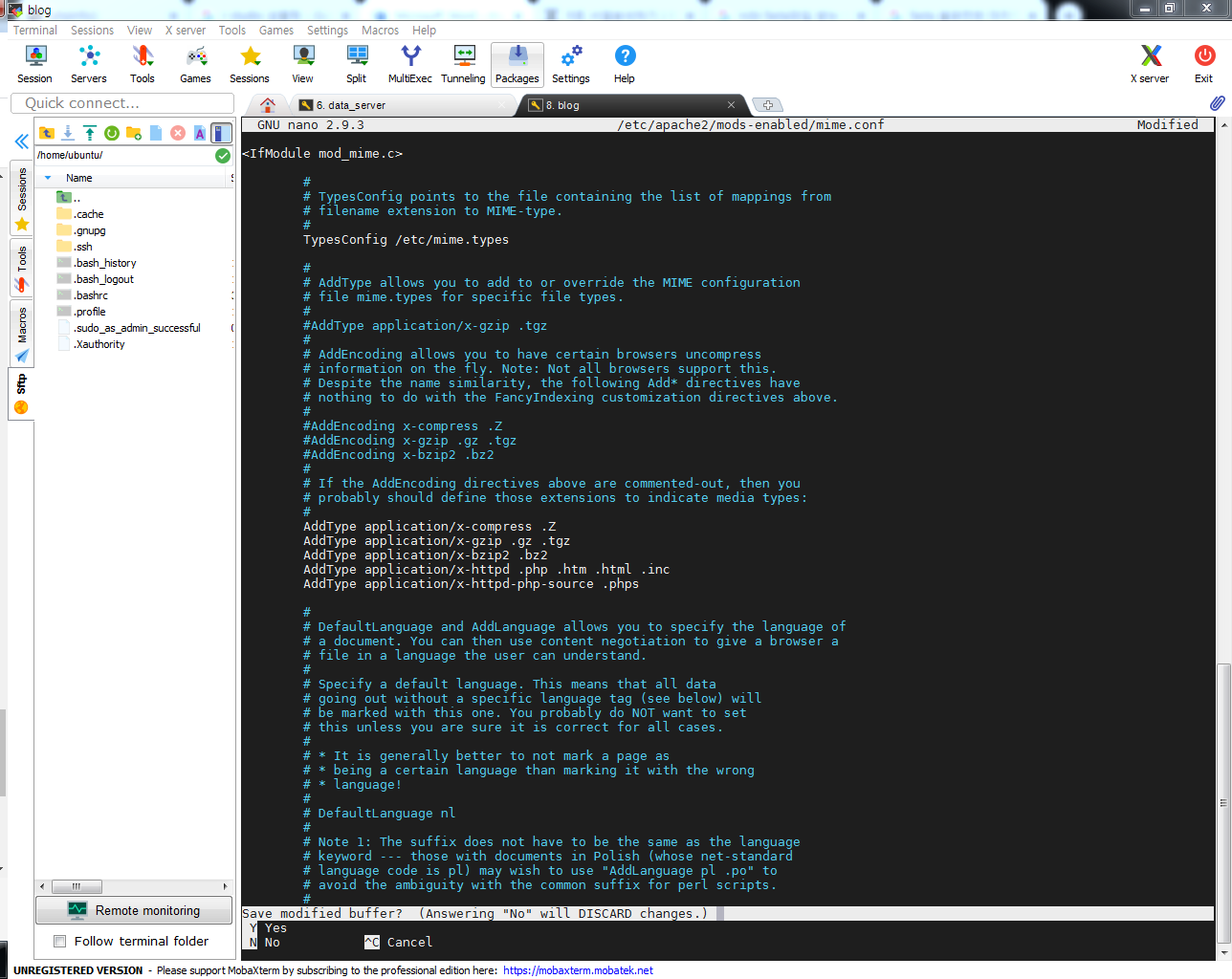Image resolution: width=1232 pixels, height=979 pixels.
Task: Click the Sessions star toolbar icon
Action: click(x=250, y=65)
